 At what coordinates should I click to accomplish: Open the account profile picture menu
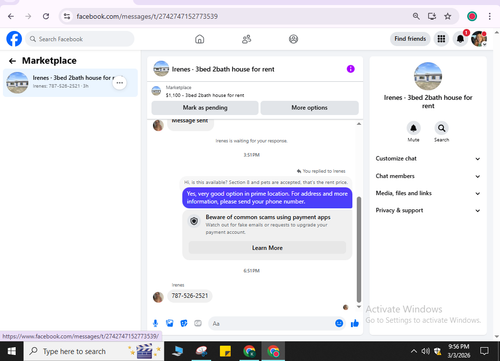tap(479, 39)
